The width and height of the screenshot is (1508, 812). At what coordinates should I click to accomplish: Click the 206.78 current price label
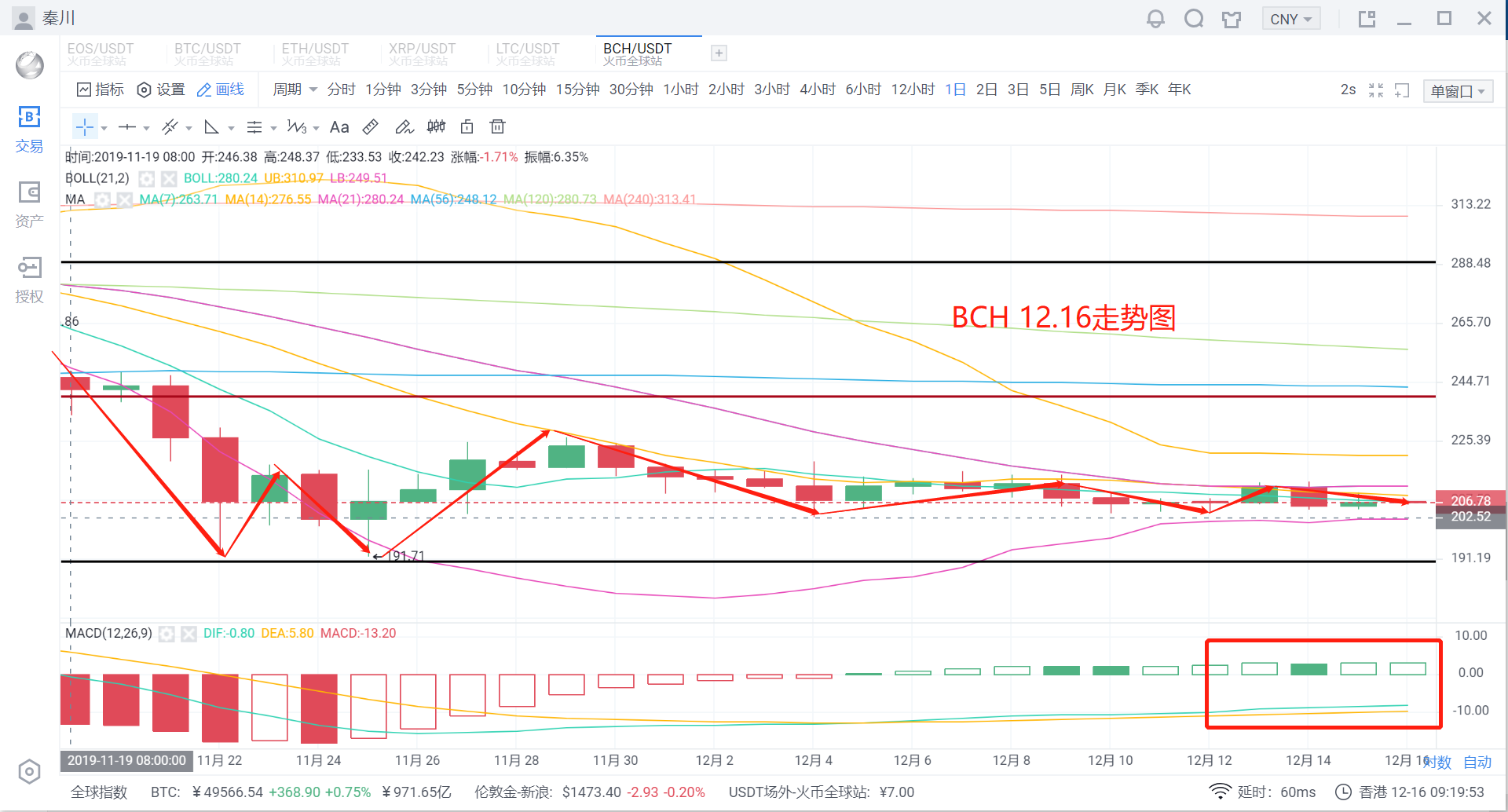pos(1470,500)
